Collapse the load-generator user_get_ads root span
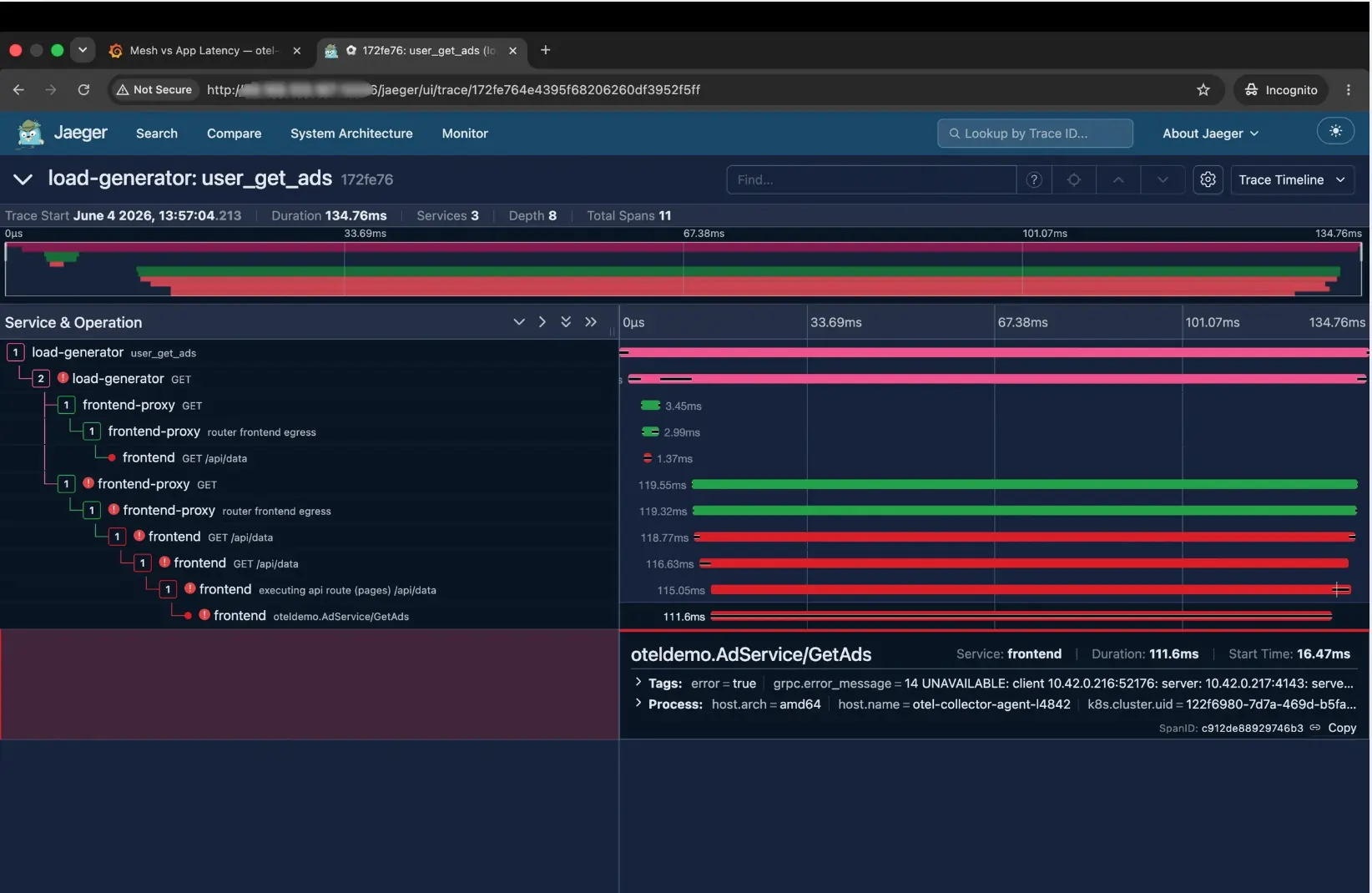The image size is (1372, 893). coord(15,352)
